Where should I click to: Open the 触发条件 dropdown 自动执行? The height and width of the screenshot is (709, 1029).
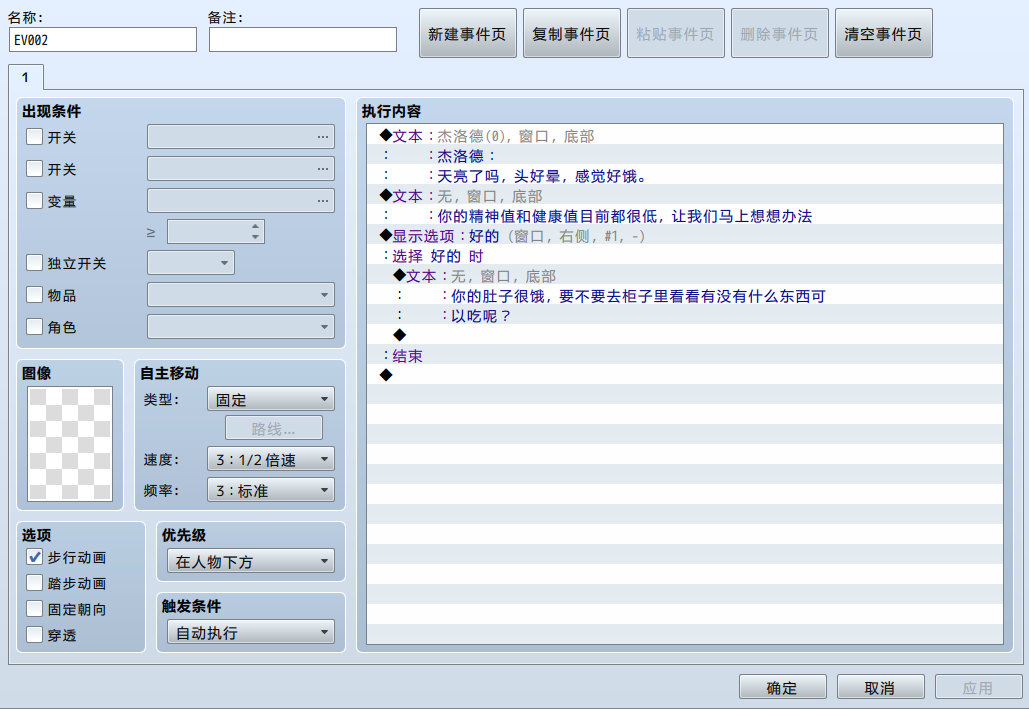pyautogui.click(x=251, y=632)
